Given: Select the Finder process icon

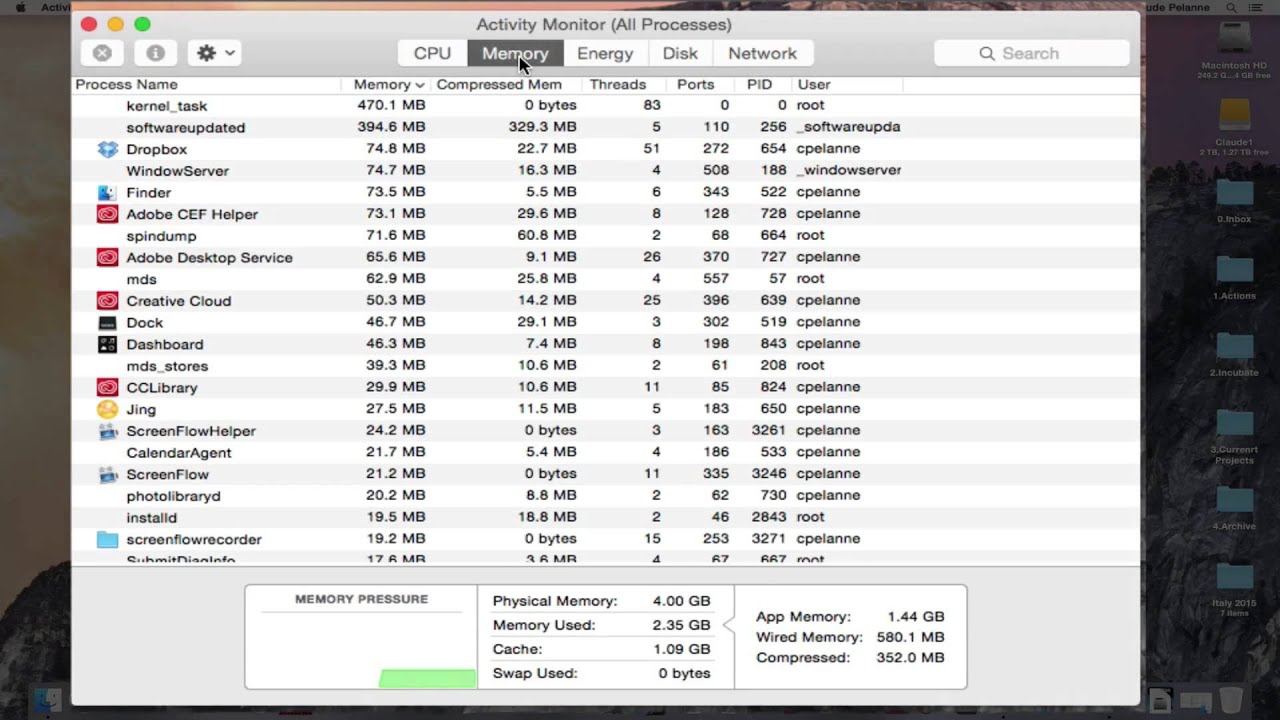Looking at the screenshot, I should pyautogui.click(x=107, y=192).
